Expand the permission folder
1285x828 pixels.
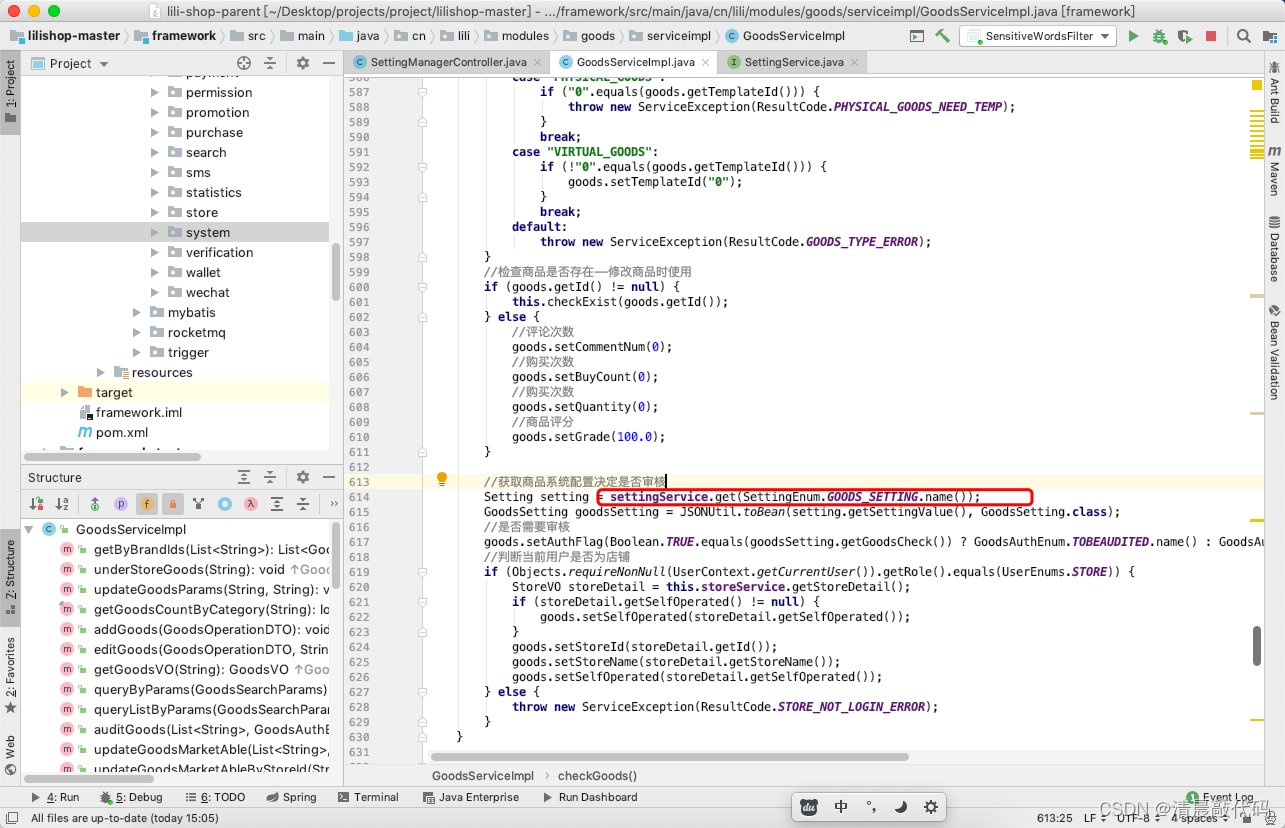click(154, 92)
